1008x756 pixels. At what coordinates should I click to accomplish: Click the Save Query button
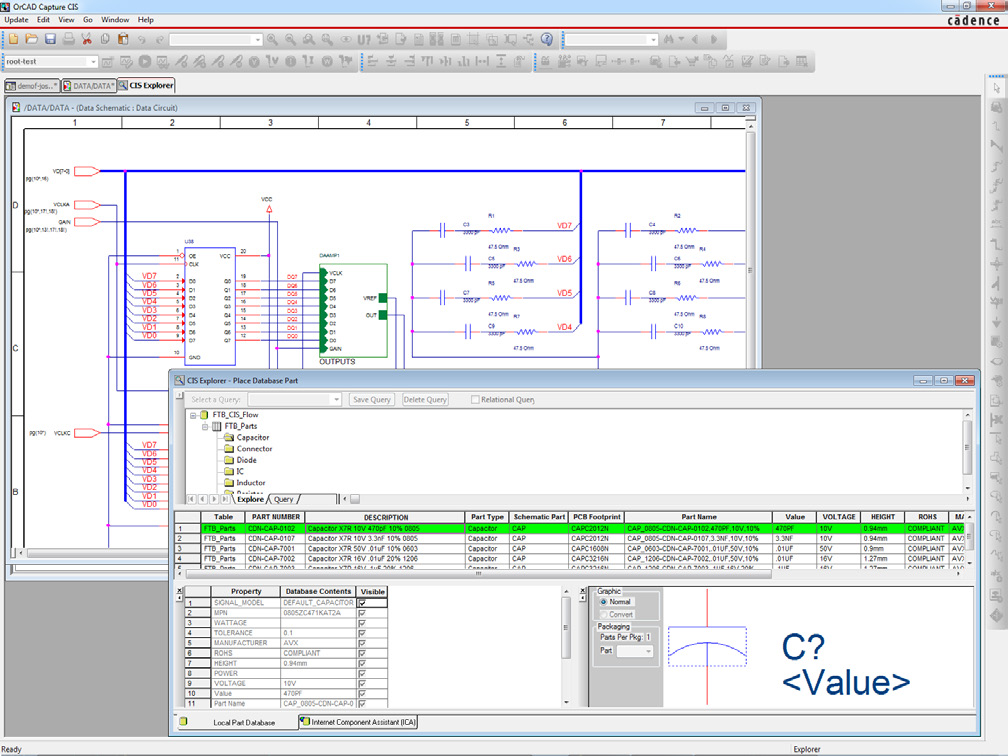point(372,400)
